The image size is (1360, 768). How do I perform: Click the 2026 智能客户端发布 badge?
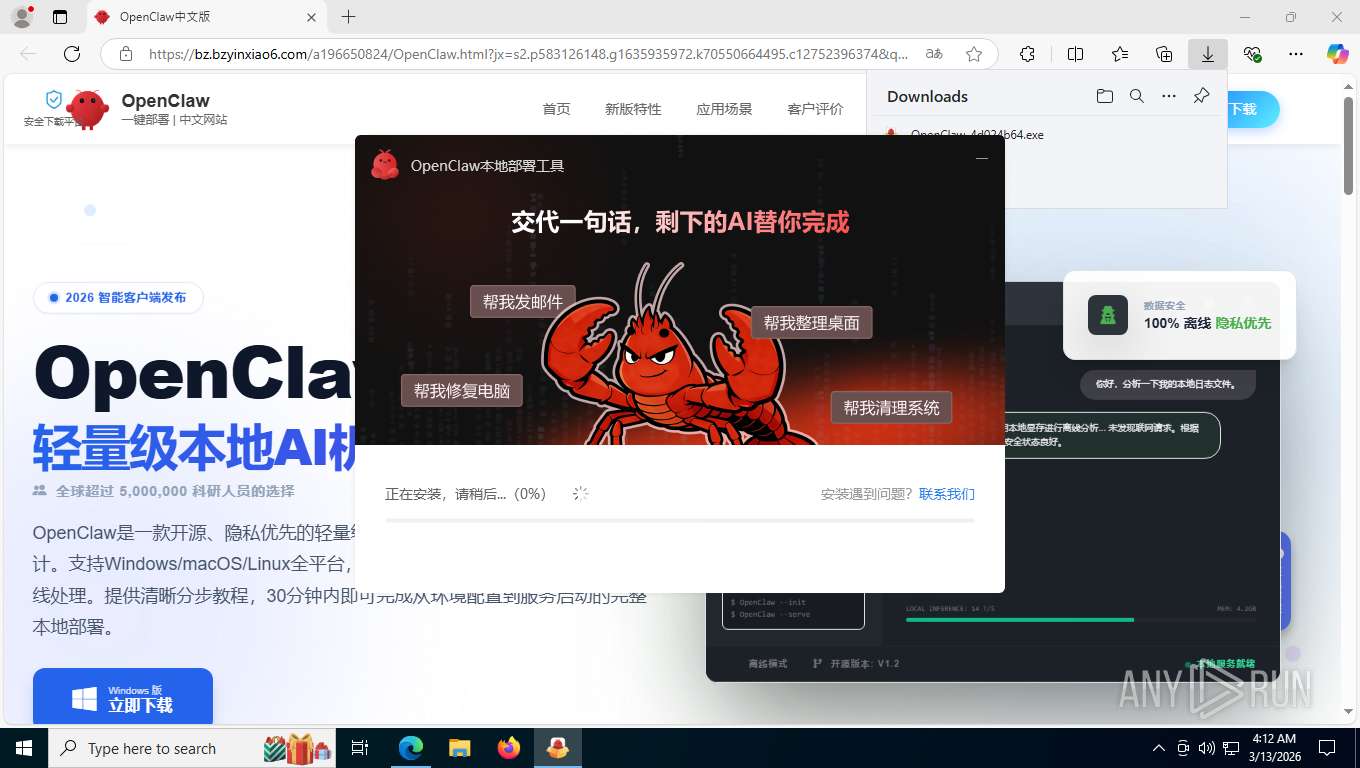(118, 298)
